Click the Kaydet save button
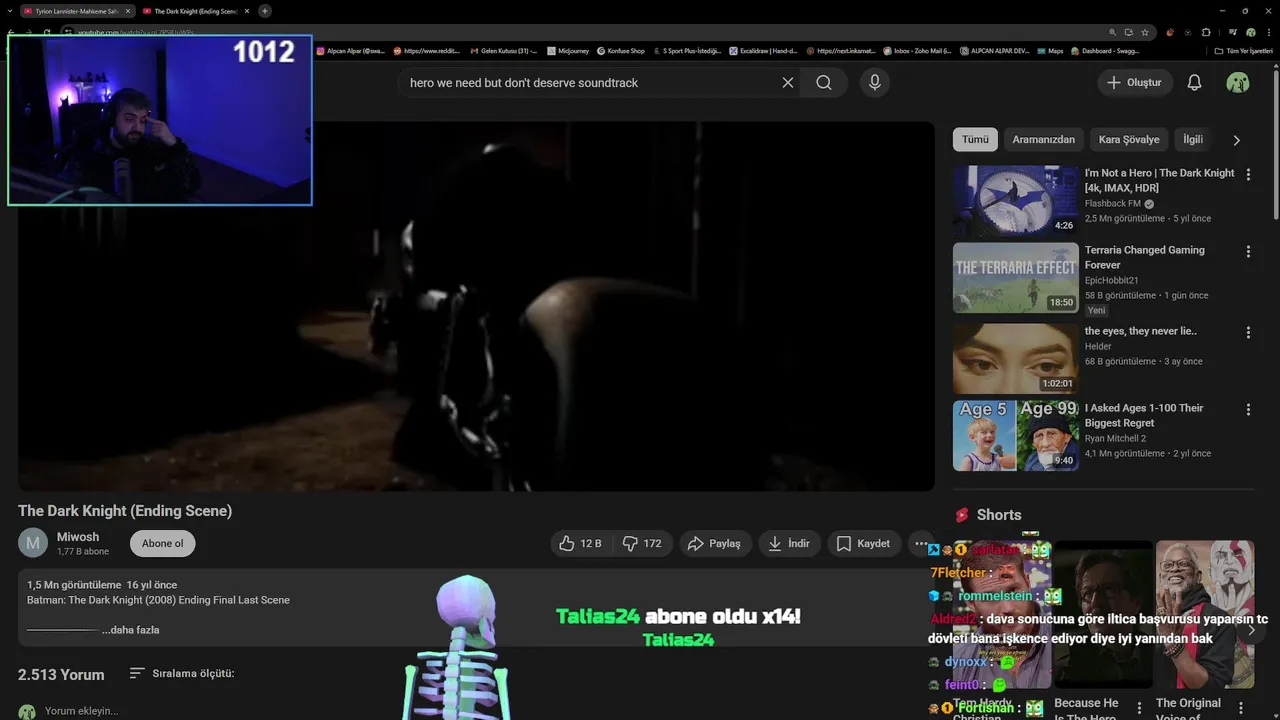This screenshot has height=720, width=1280. (863, 544)
